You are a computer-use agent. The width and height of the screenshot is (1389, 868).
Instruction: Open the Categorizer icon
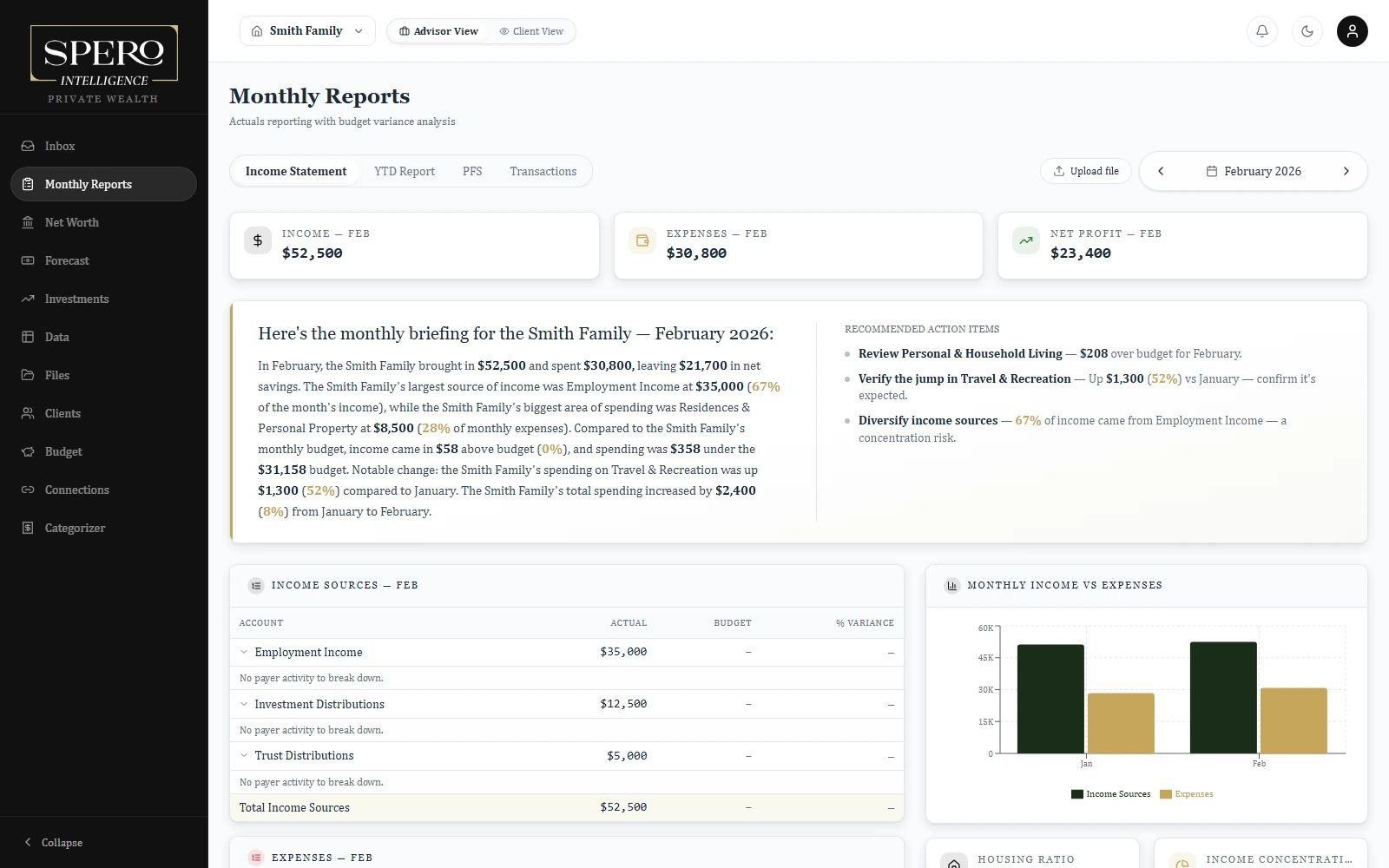(x=28, y=528)
